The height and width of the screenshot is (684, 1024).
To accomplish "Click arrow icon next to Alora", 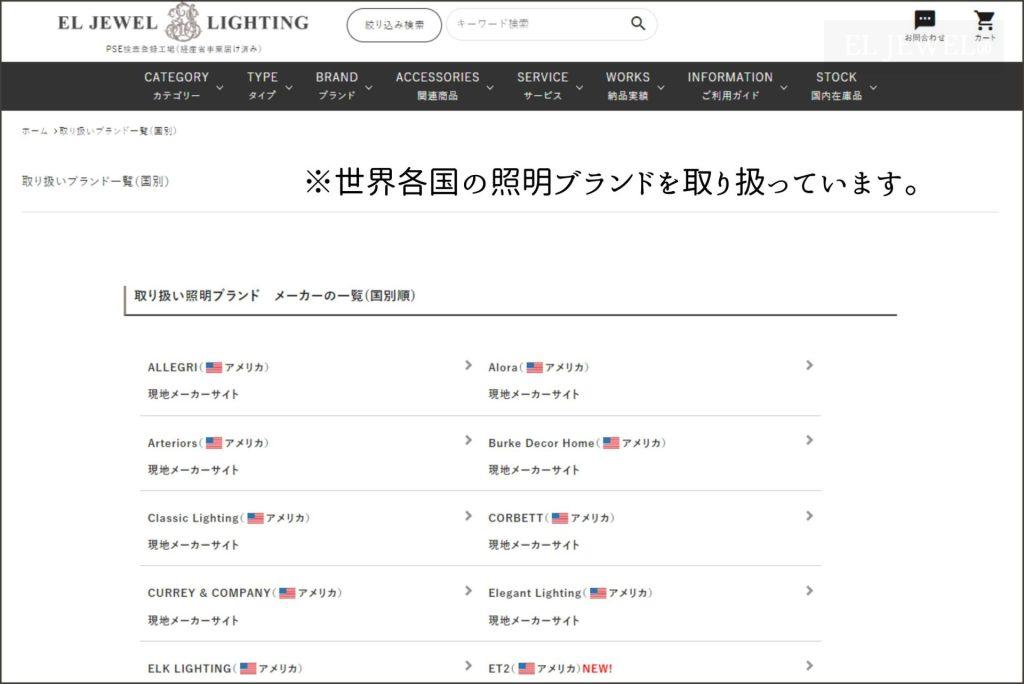I will point(809,366).
